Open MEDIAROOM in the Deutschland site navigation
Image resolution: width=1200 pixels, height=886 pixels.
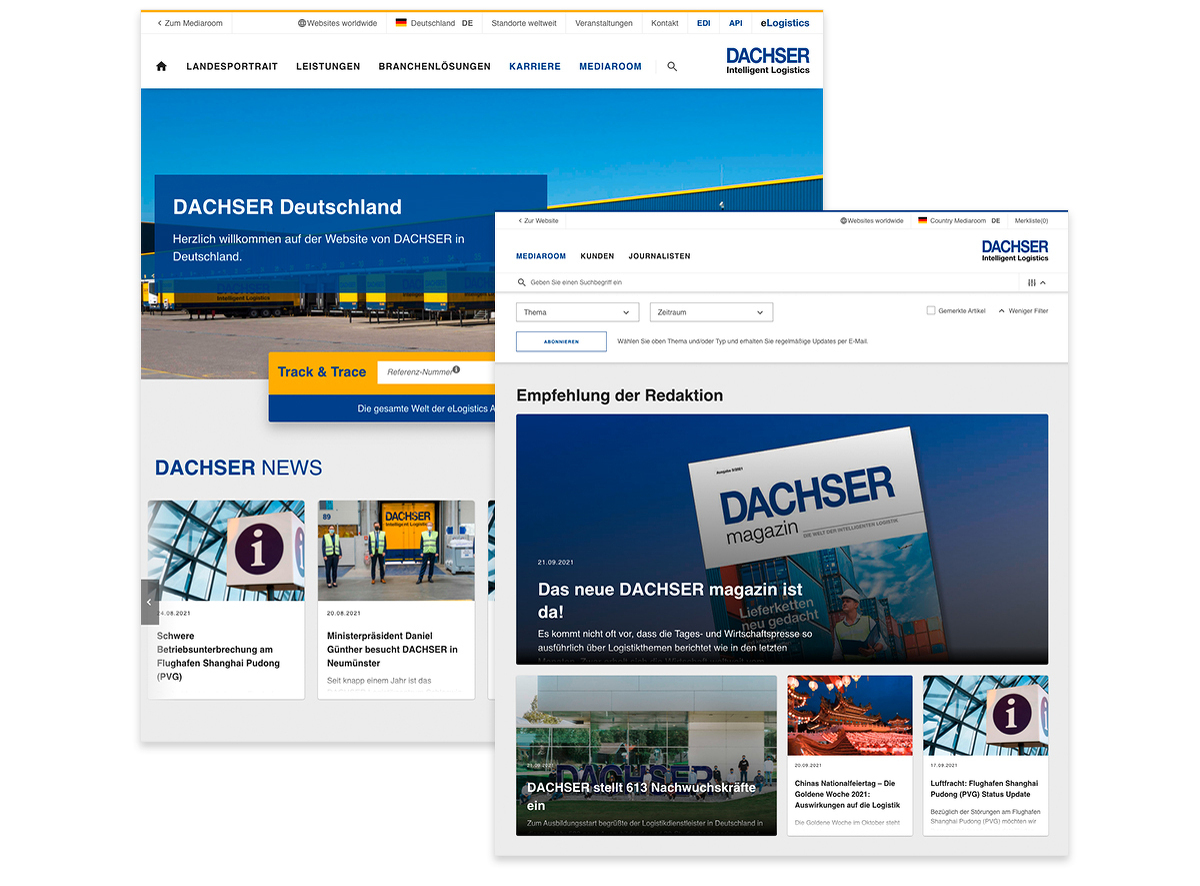pos(611,67)
